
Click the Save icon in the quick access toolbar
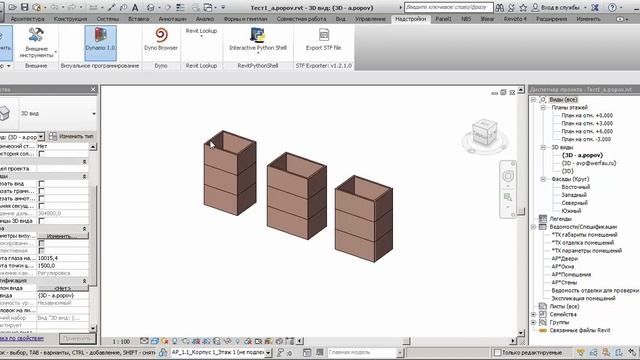coord(25,7)
